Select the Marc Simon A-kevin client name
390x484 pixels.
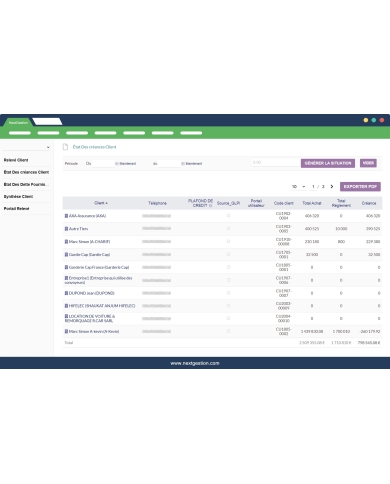[x=94, y=331]
